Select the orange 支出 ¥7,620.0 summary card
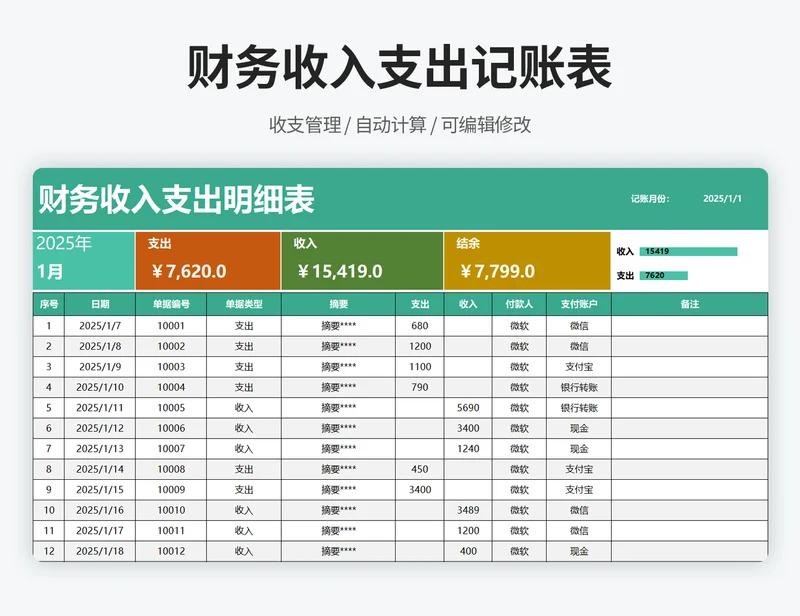This screenshot has width=800, height=616. (x=208, y=261)
